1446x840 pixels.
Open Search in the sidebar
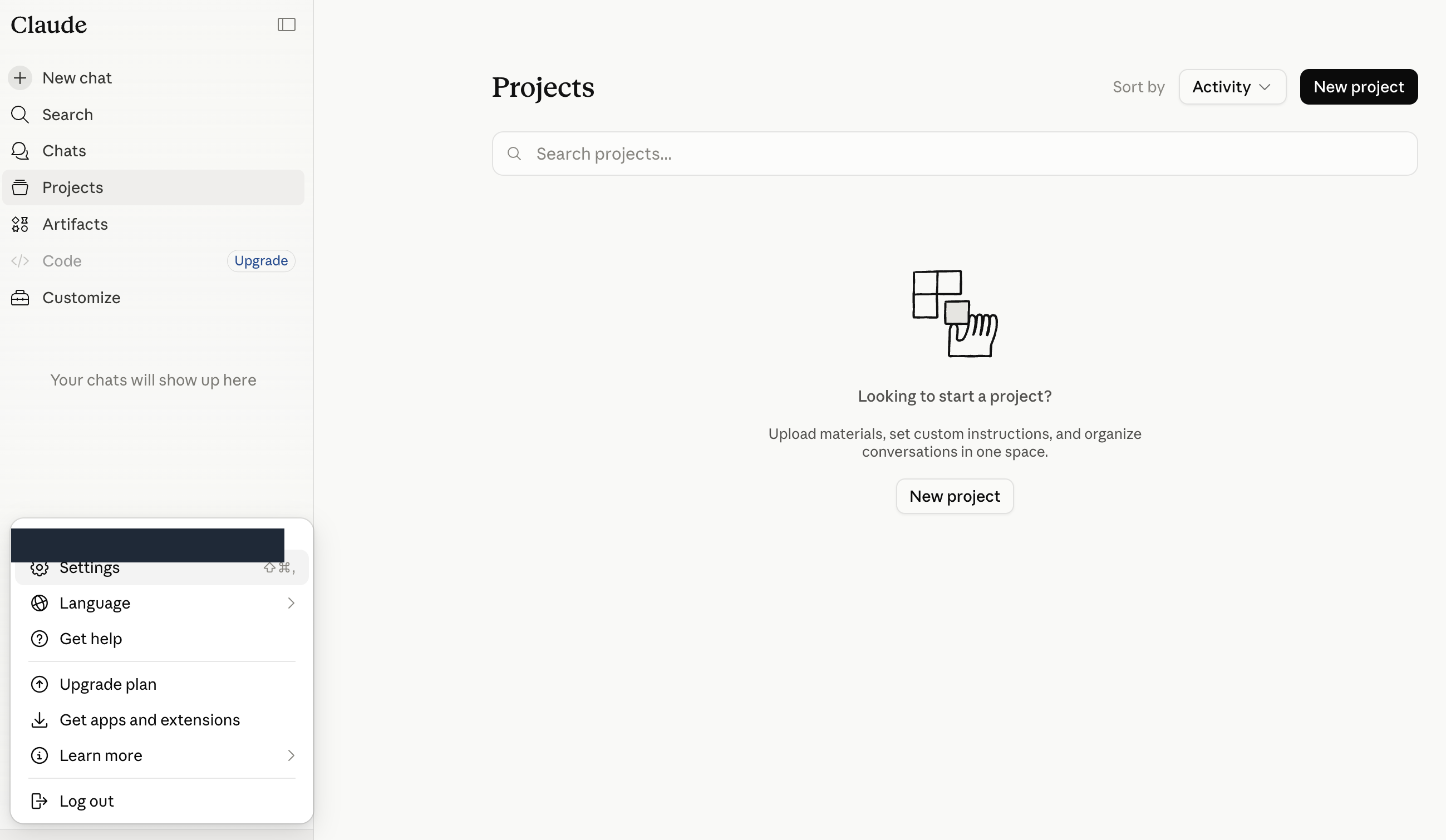(x=153, y=115)
